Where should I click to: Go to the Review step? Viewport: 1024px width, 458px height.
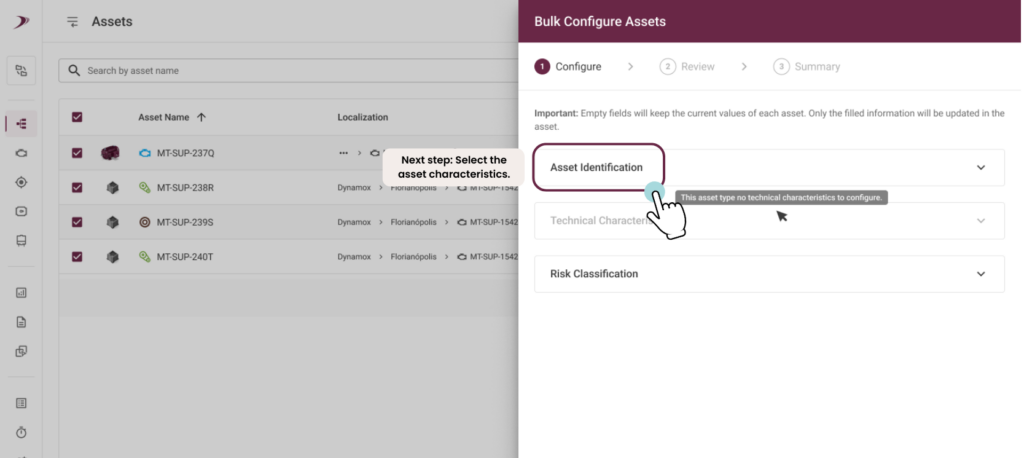687,67
